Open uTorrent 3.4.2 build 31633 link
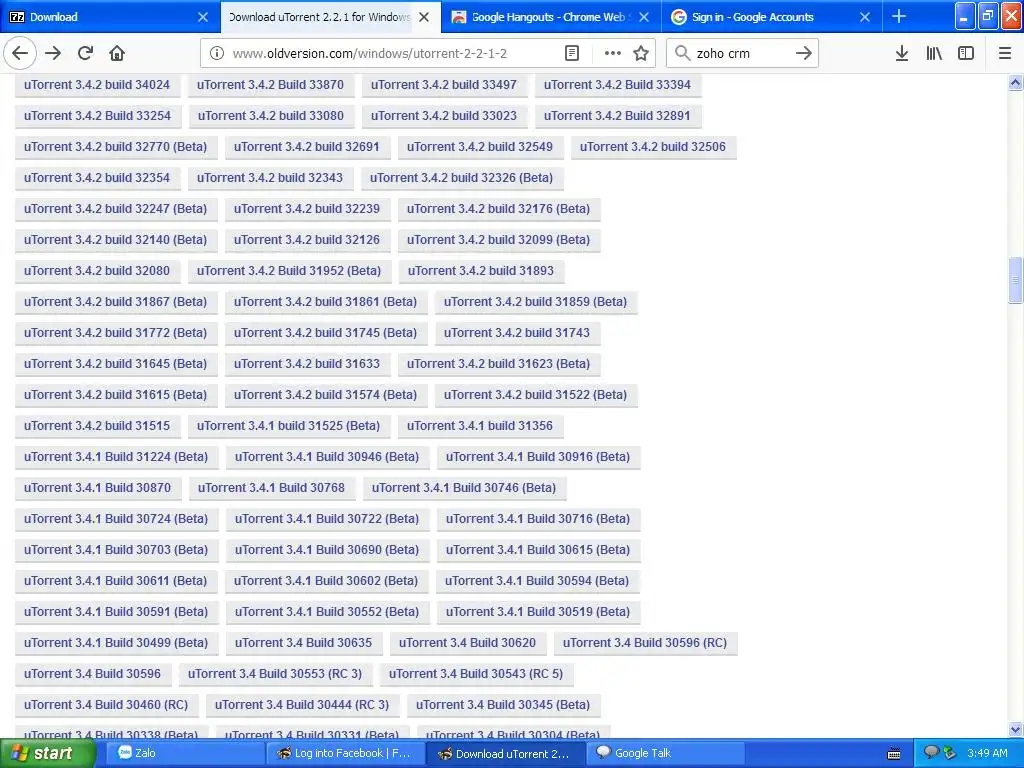Screen dimensions: 1024x768 coord(307,364)
